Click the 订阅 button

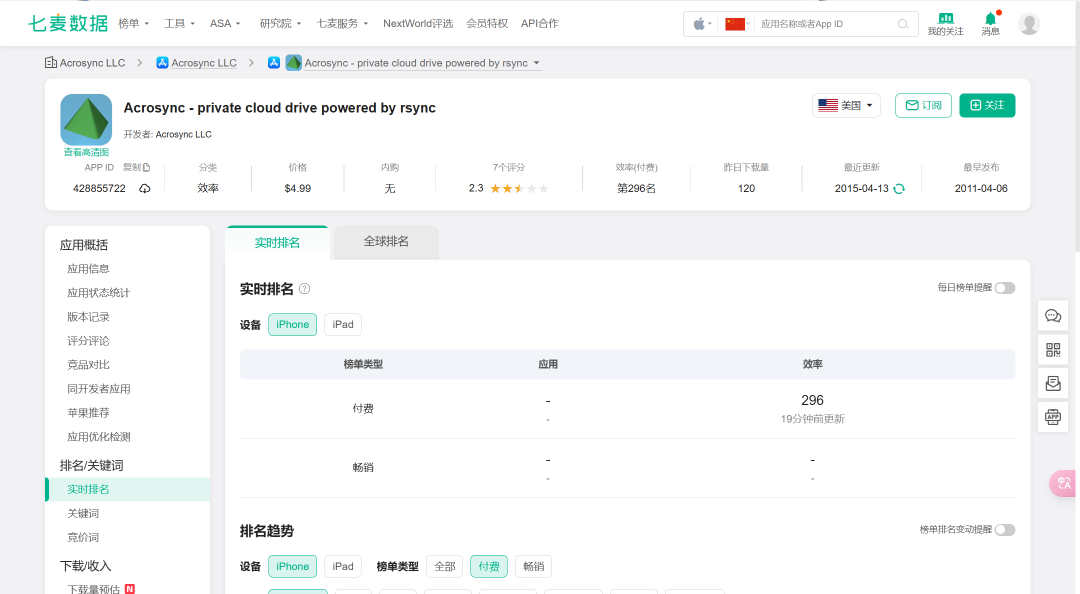click(x=923, y=105)
